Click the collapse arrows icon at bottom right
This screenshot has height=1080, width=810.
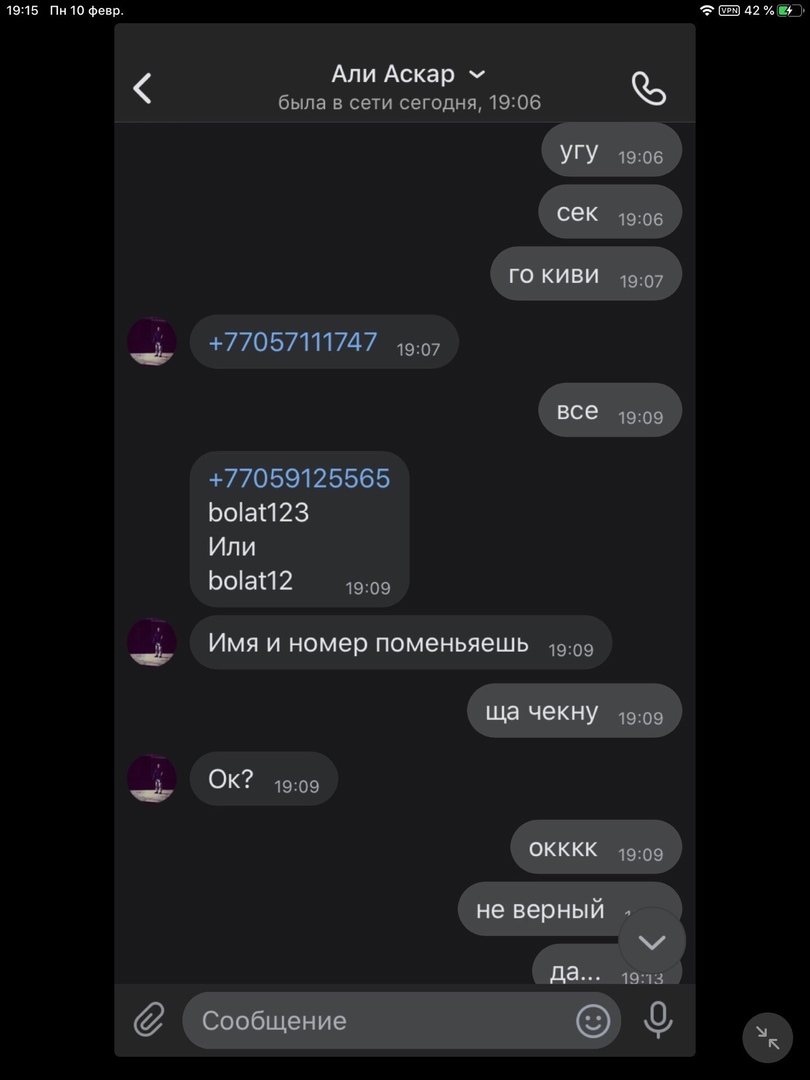767,1037
